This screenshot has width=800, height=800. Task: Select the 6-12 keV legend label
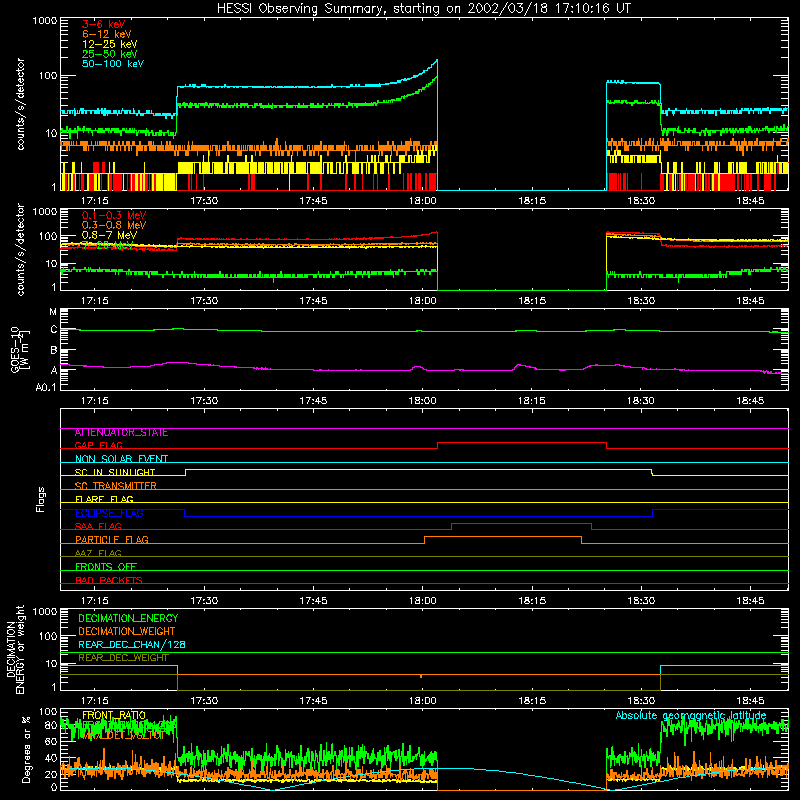107,34
